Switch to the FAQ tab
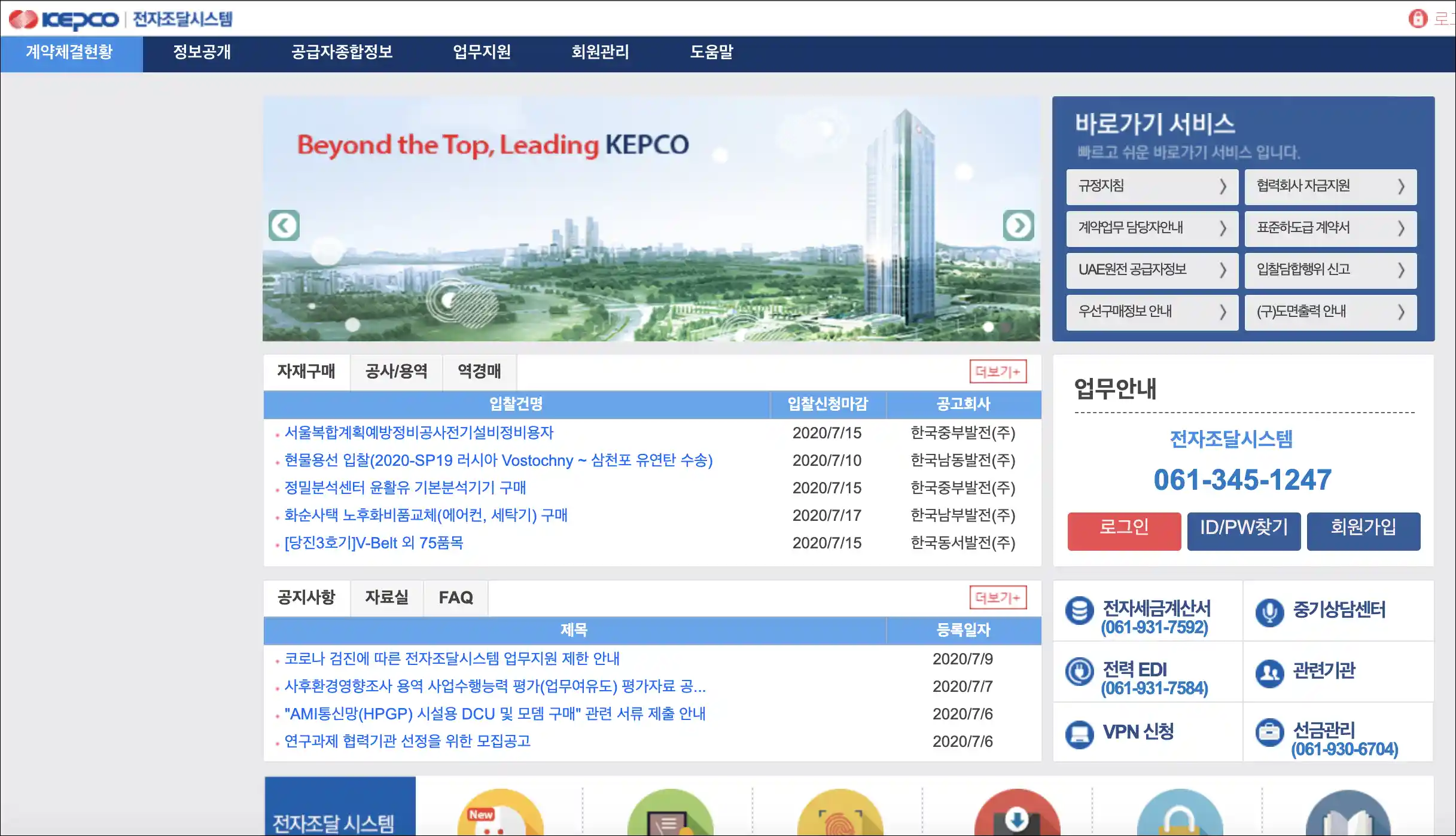 (x=456, y=597)
